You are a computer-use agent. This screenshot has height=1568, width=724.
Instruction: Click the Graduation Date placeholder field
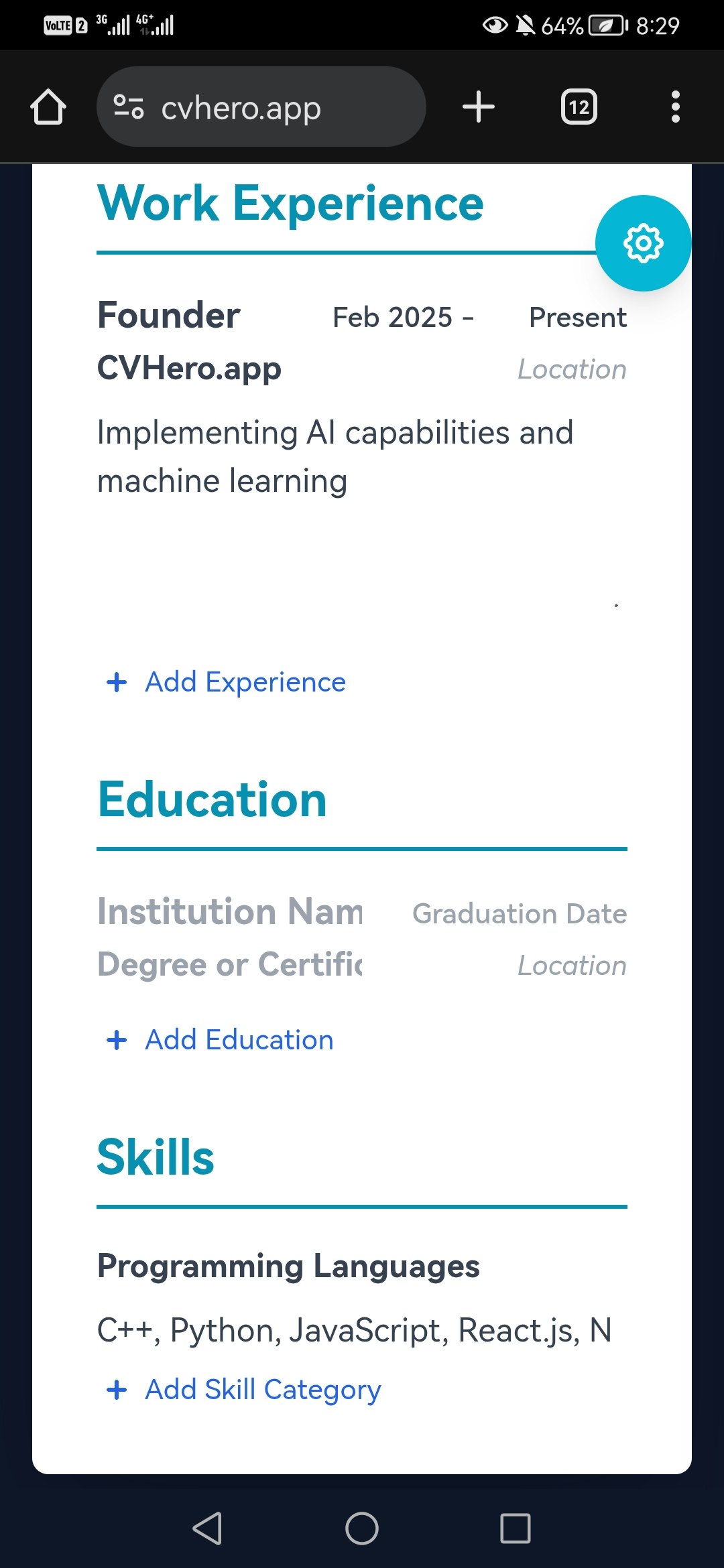520,914
